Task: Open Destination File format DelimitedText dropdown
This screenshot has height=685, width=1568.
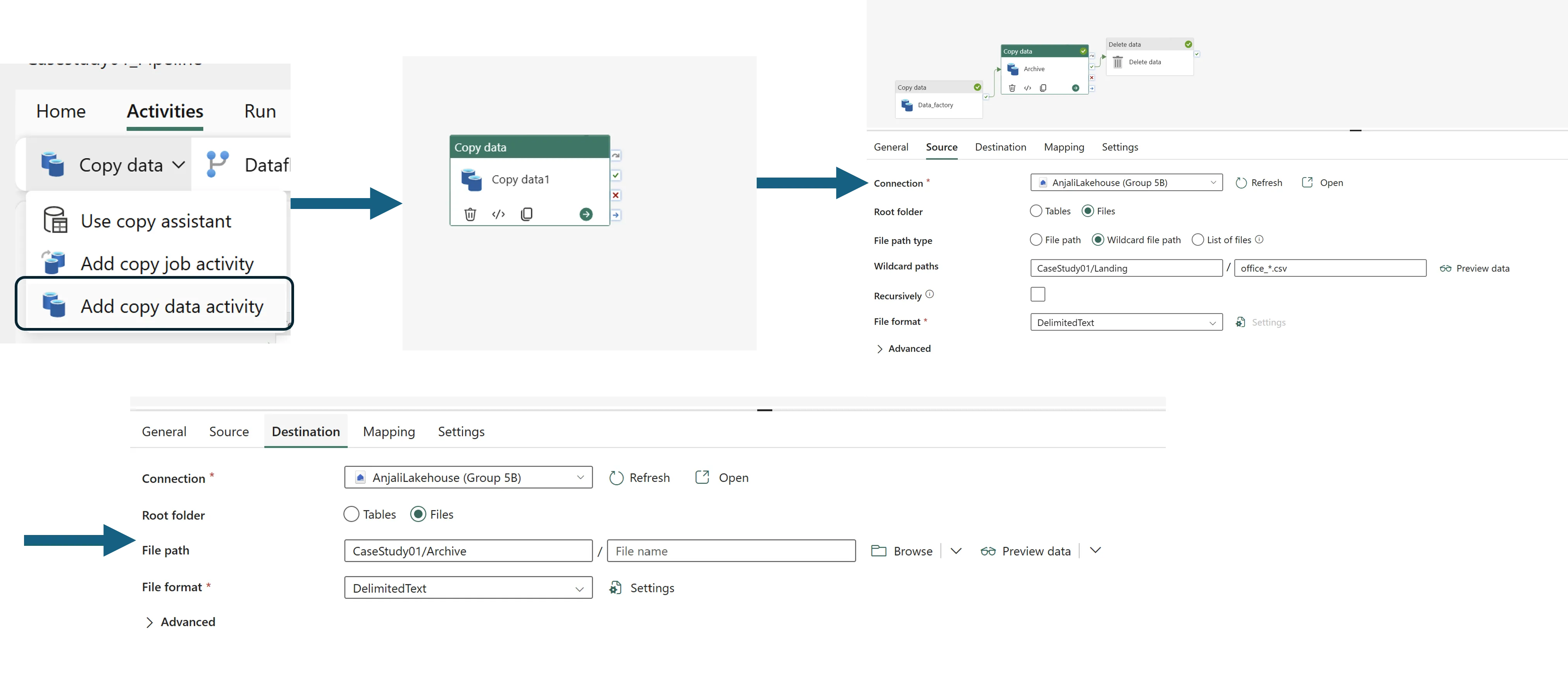Action: tap(468, 588)
